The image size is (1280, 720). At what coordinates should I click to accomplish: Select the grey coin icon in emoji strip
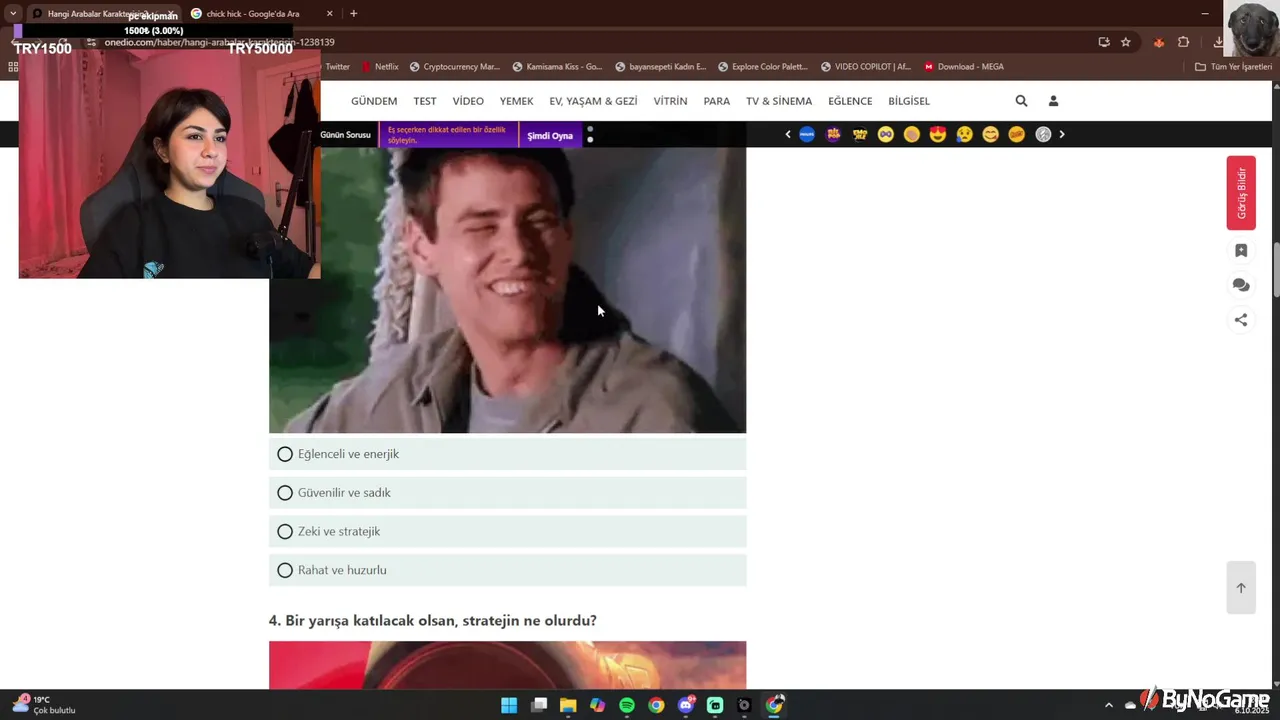1043,134
